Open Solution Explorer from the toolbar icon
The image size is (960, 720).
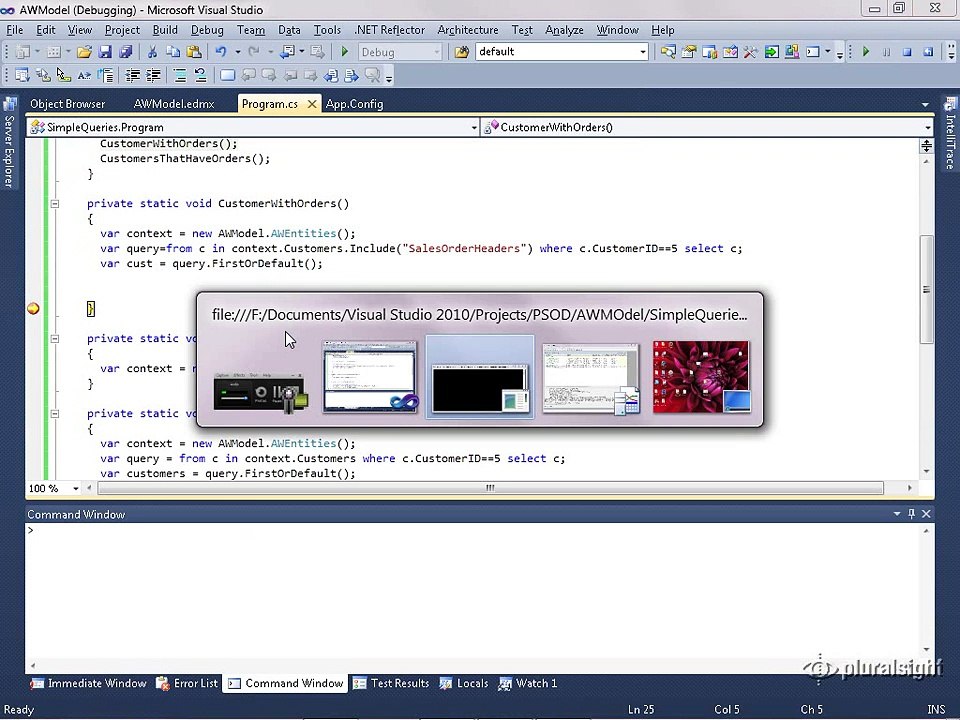click(x=668, y=53)
